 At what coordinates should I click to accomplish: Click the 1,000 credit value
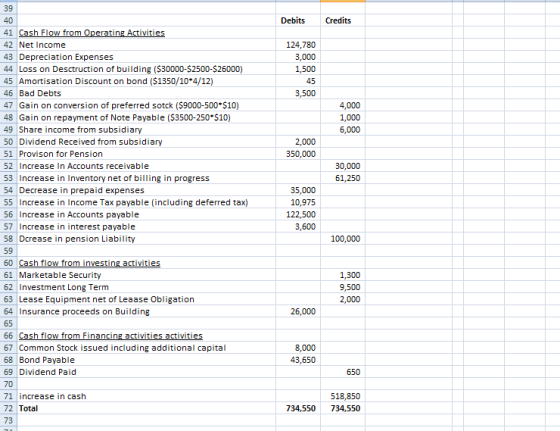click(x=350, y=118)
